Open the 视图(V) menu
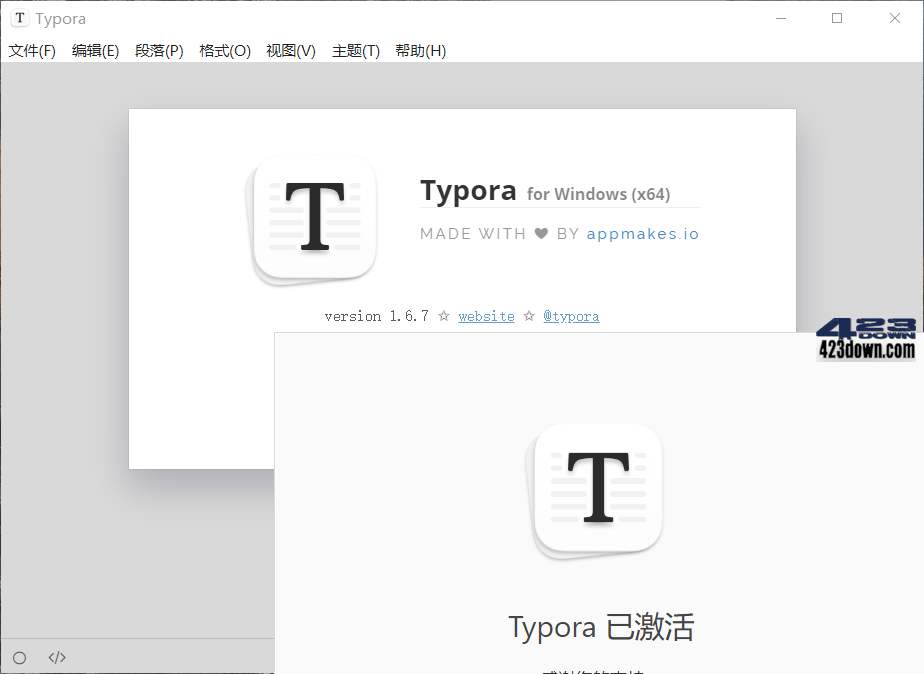The width and height of the screenshot is (924, 674). [290, 50]
